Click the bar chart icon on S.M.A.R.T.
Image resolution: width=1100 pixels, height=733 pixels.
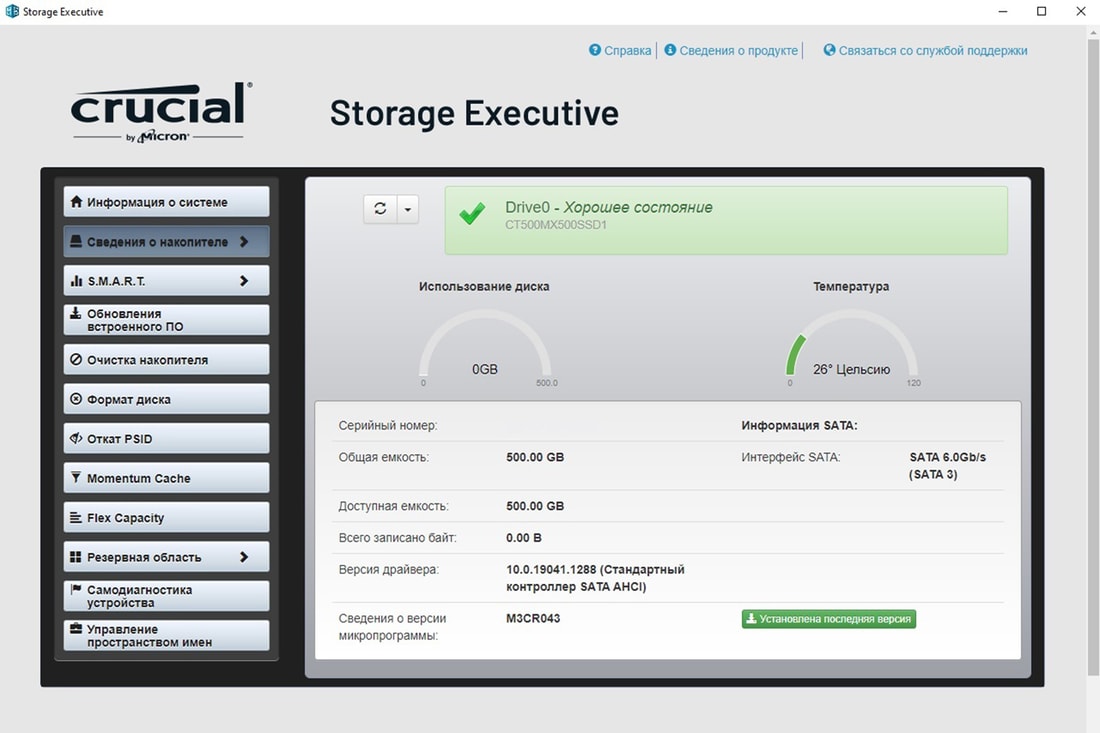click(x=76, y=281)
